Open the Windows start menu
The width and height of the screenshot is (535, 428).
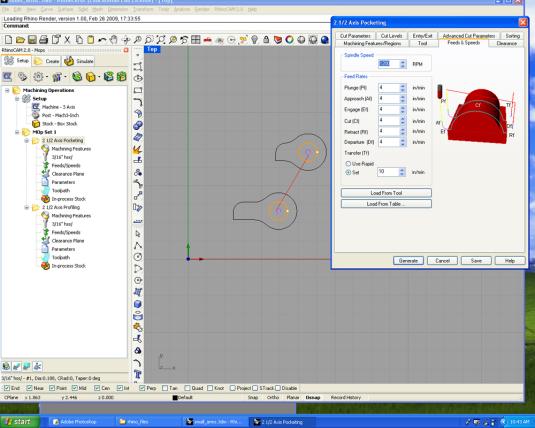pos(19,422)
